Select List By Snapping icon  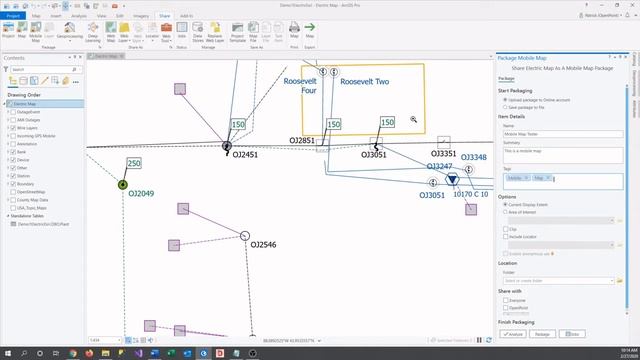55,81
